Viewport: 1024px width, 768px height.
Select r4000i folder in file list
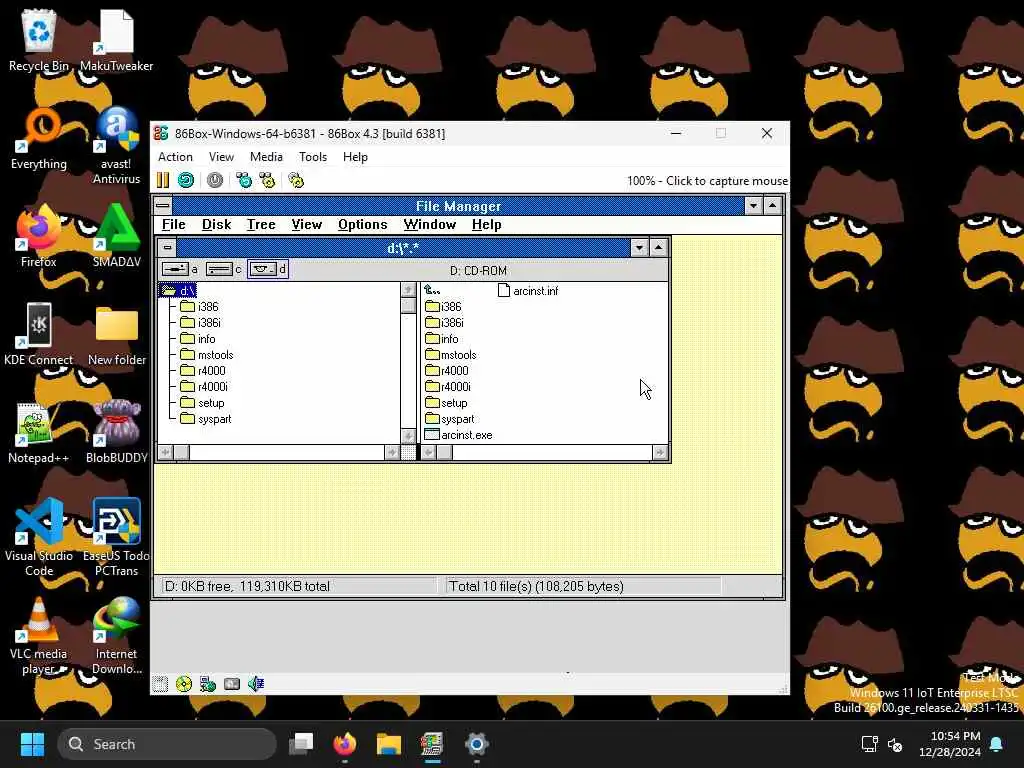pyautogui.click(x=448, y=387)
